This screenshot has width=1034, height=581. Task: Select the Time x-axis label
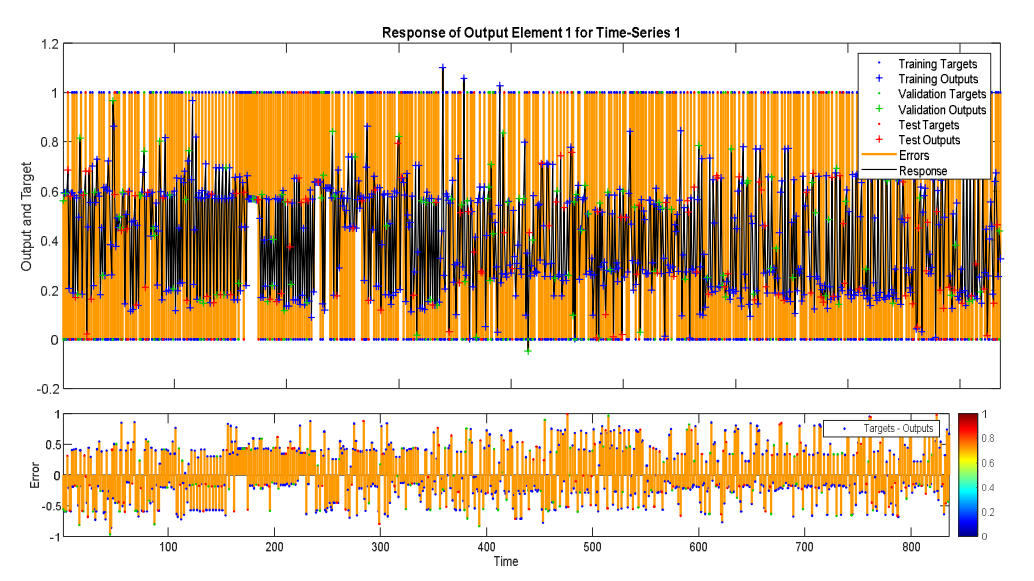[x=504, y=563]
